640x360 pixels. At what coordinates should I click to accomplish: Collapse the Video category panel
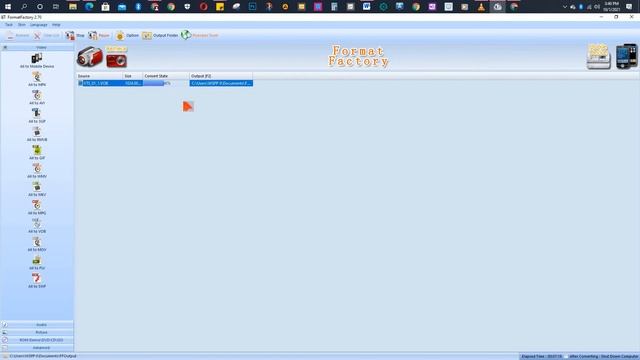tap(37, 48)
